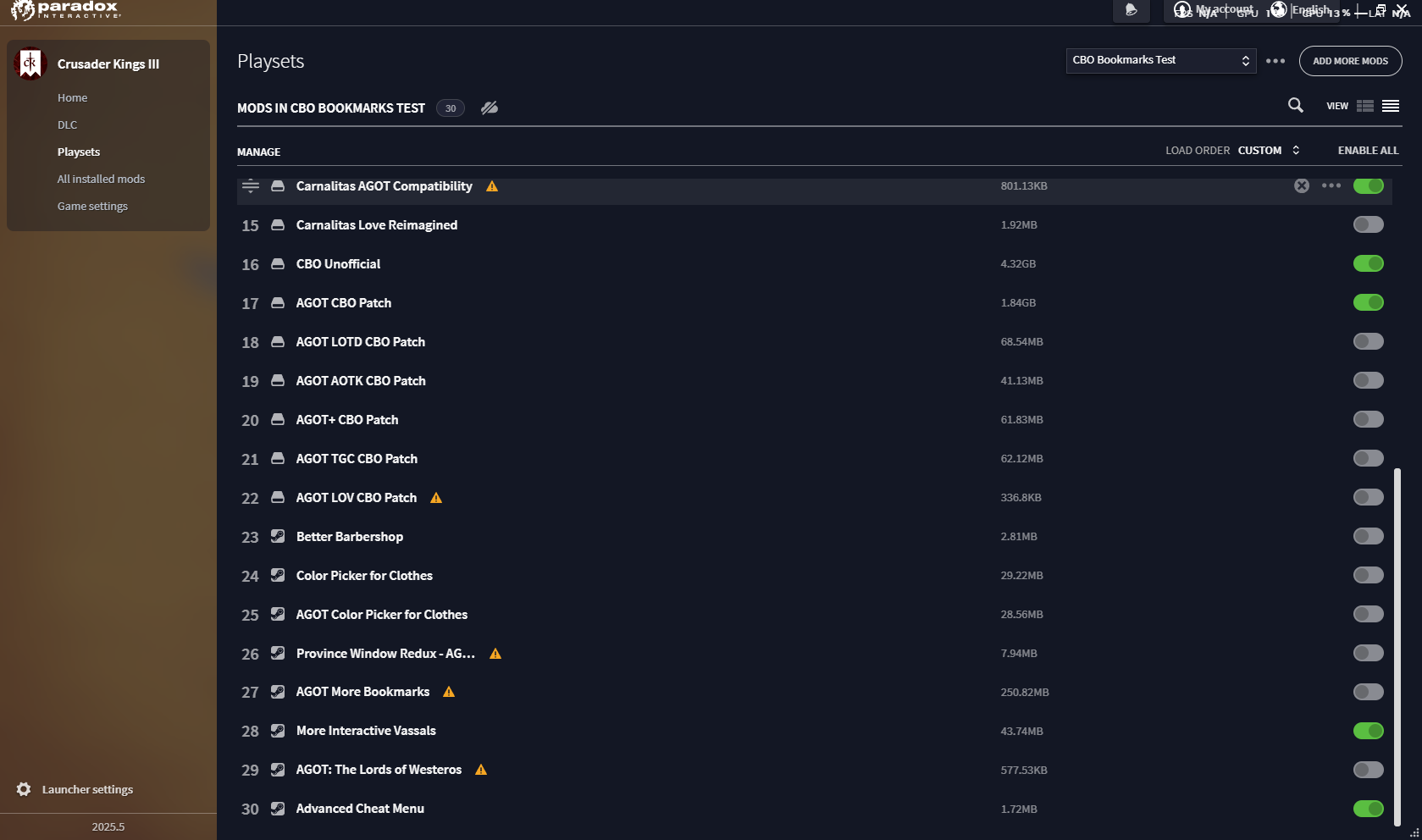The image size is (1422, 840).
Task: Click the Launcher settings gear icon
Action: (24, 789)
